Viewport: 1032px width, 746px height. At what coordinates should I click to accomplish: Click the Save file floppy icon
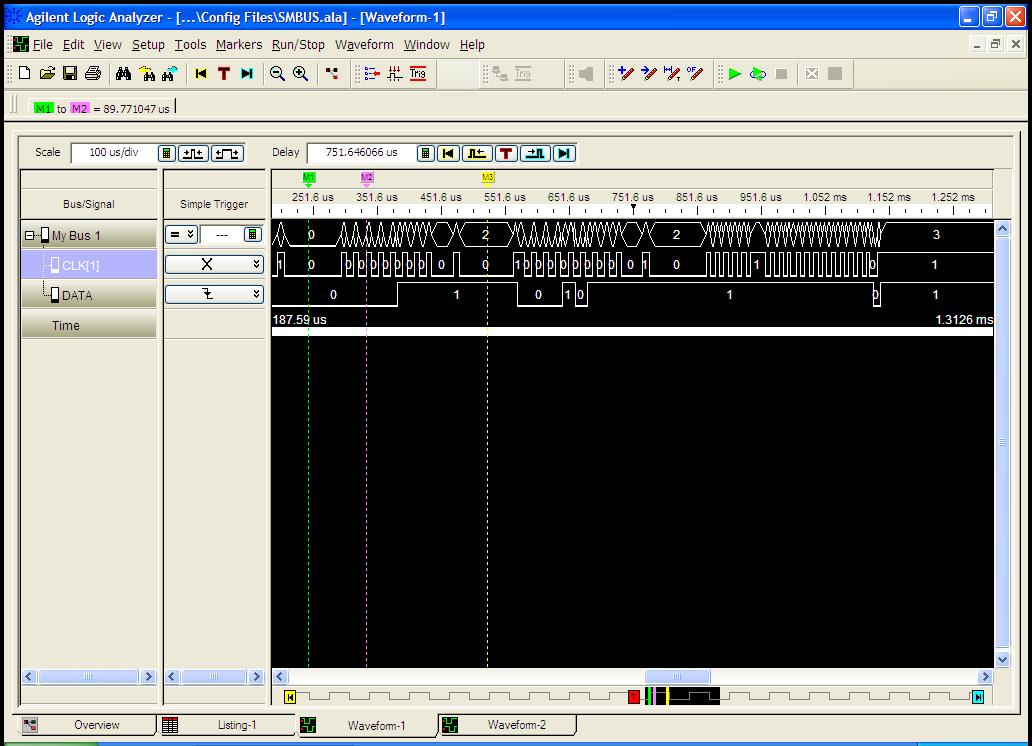click(70, 74)
